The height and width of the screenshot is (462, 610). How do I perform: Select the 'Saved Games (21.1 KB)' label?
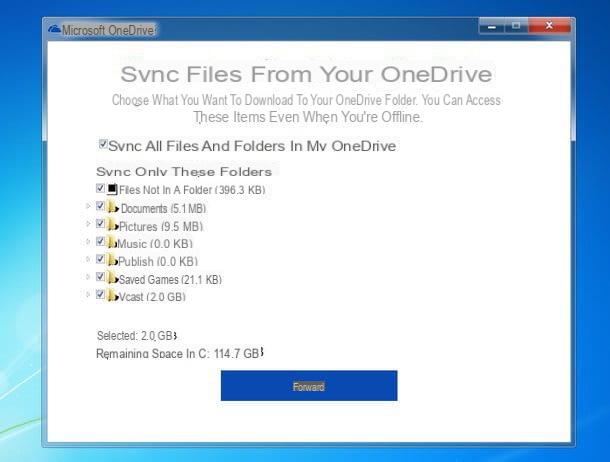coord(170,280)
